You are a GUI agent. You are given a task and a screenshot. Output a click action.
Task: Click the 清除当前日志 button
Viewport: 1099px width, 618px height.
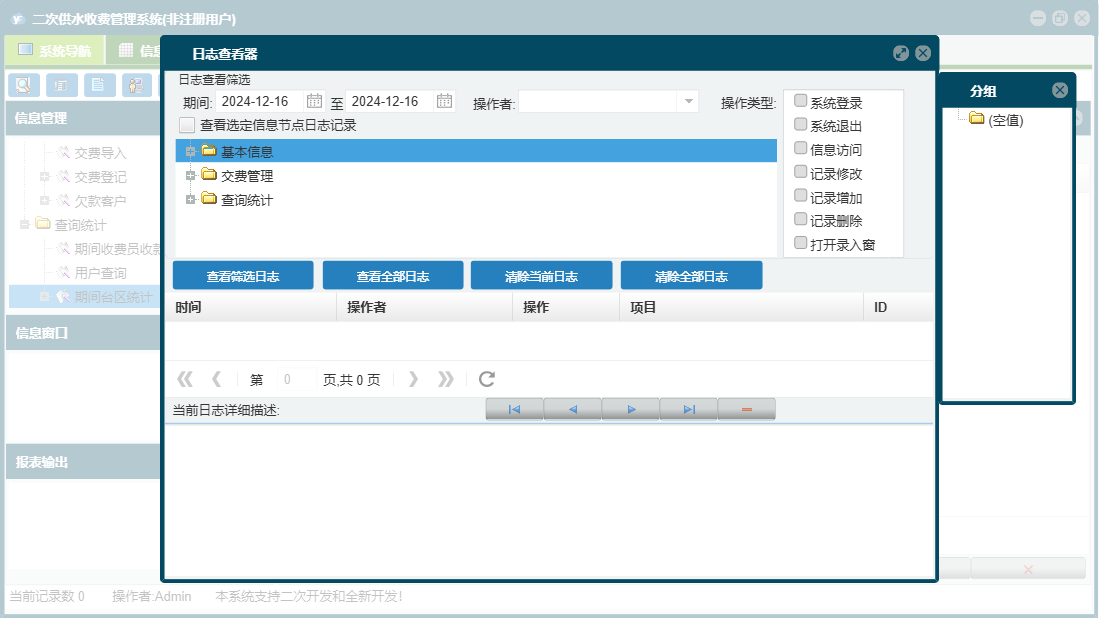pos(541,275)
